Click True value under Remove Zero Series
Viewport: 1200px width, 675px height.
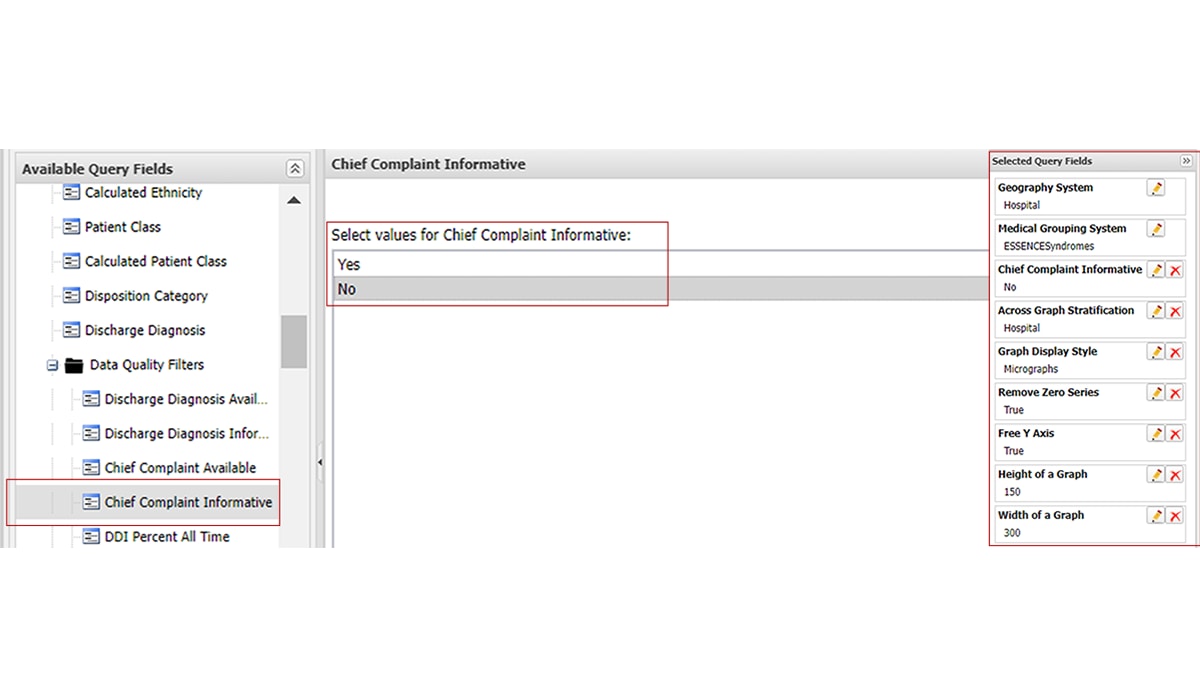coord(1014,410)
